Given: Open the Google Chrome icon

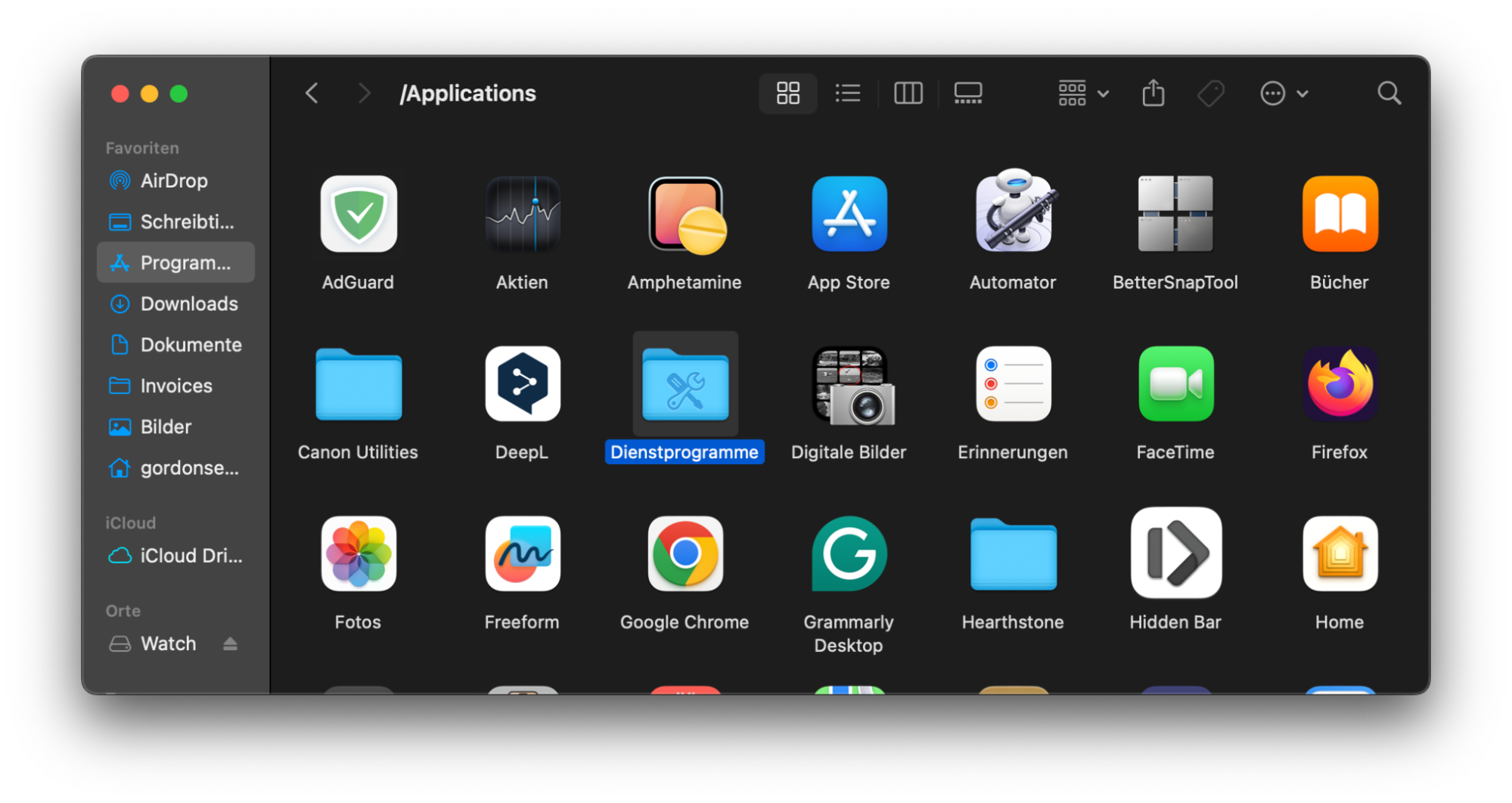Looking at the screenshot, I should coord(685,553).
